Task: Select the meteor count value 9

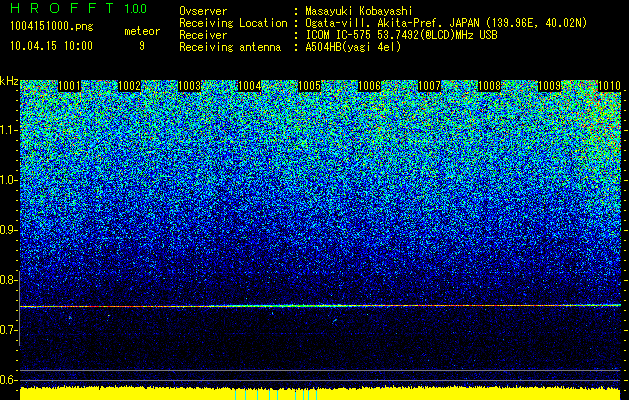Action: pyautogui.click(x=142, y=46)
